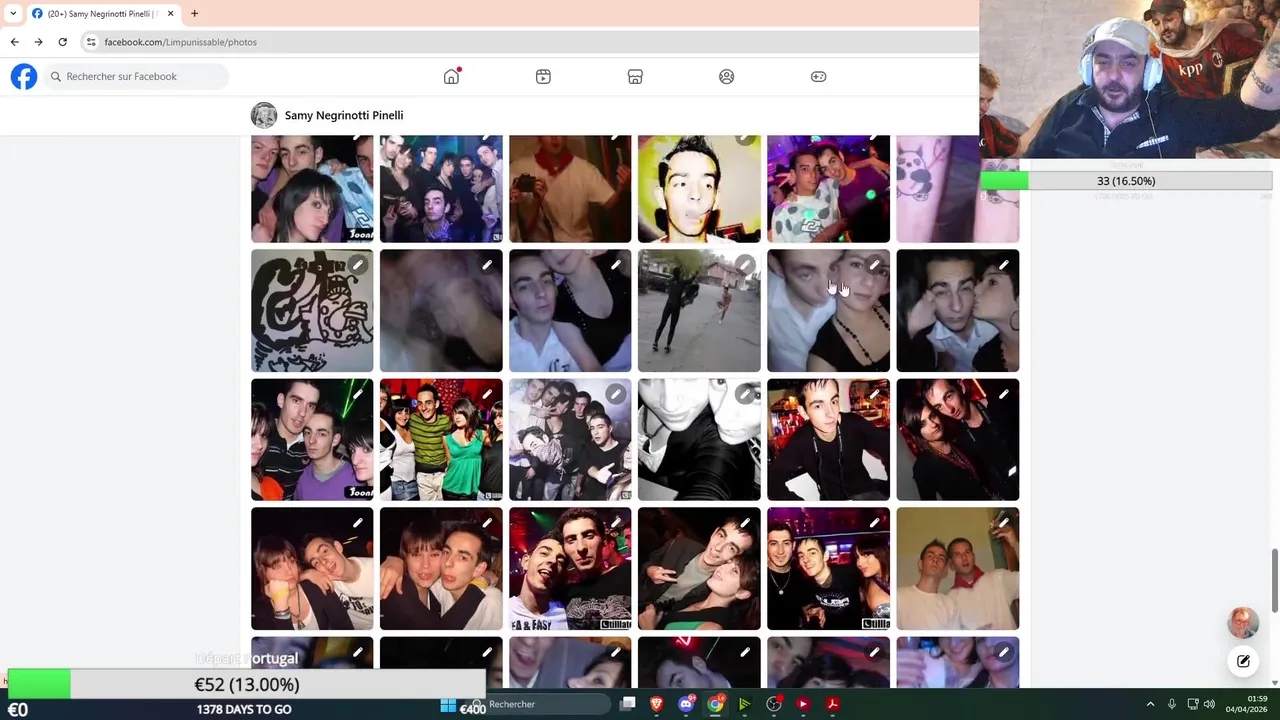Screen dimensions: 1280x720
Task: Open the volume control in system tray
Action: point(1209,704)
